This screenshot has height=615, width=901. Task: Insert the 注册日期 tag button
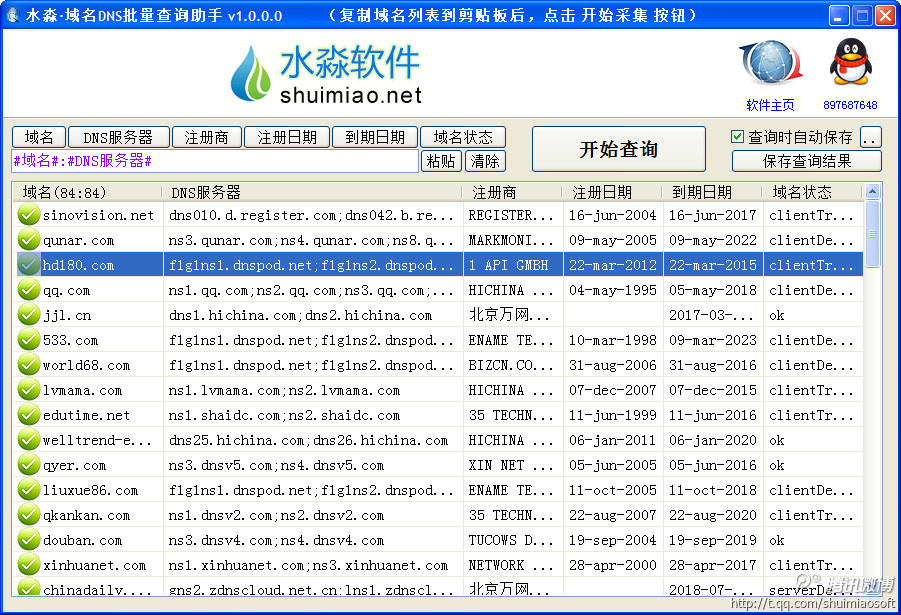(287, 137)
